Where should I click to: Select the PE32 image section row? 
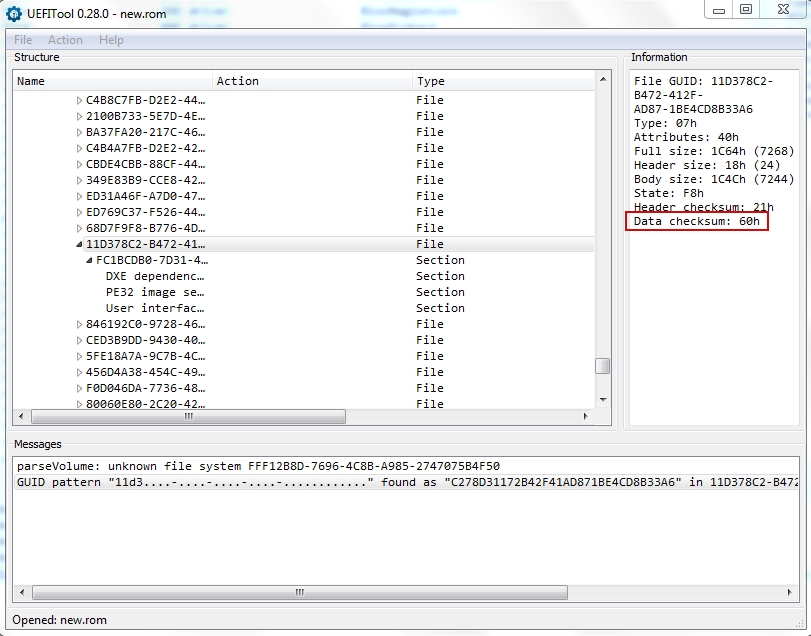304,292
